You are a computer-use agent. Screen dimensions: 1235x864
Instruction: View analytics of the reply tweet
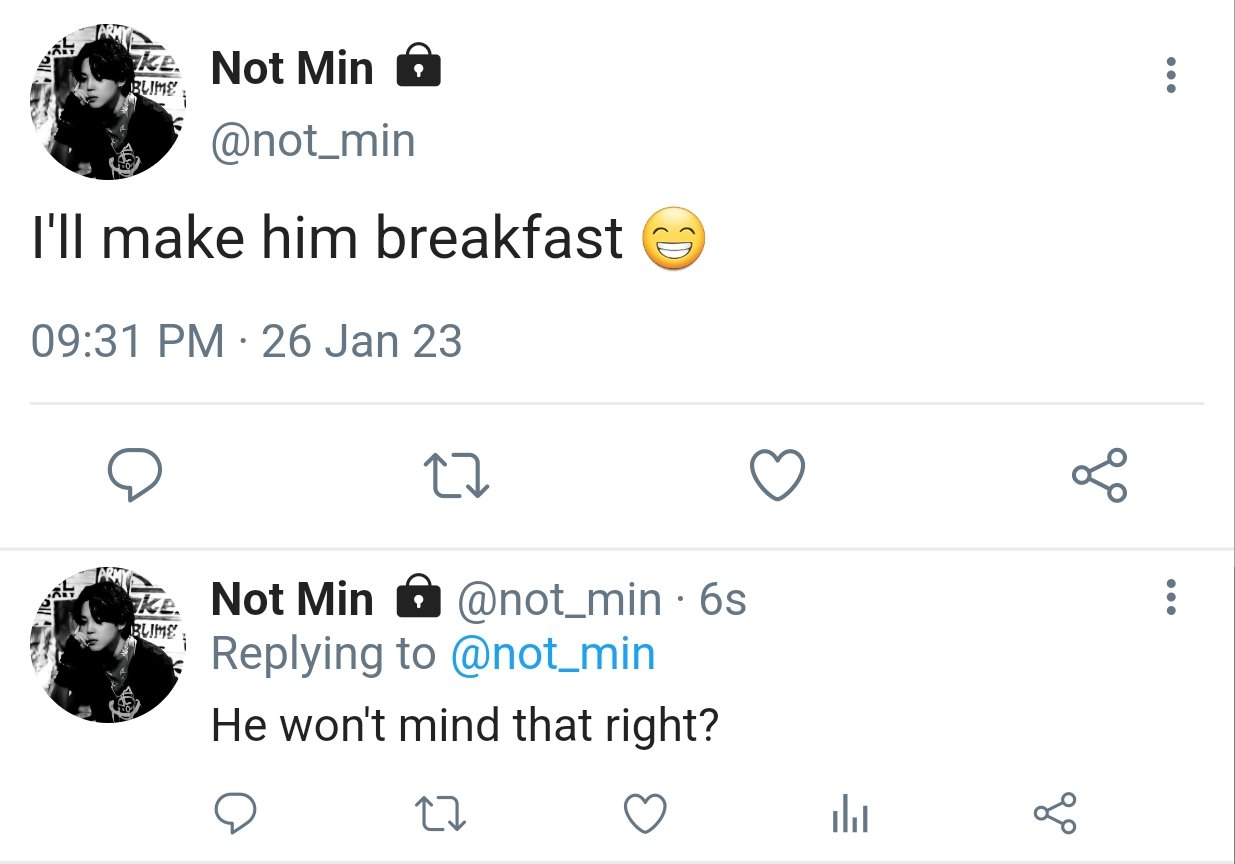point(850,815)
